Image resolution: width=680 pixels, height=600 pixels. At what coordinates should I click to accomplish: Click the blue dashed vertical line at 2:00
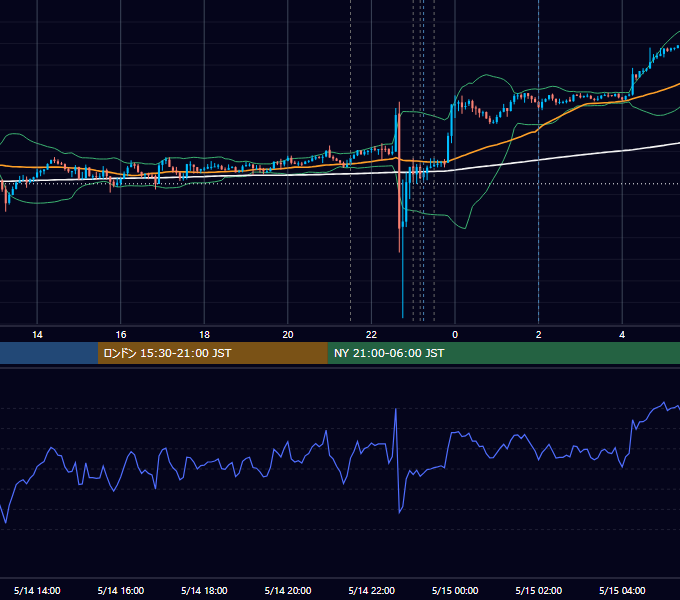point(539,160)
